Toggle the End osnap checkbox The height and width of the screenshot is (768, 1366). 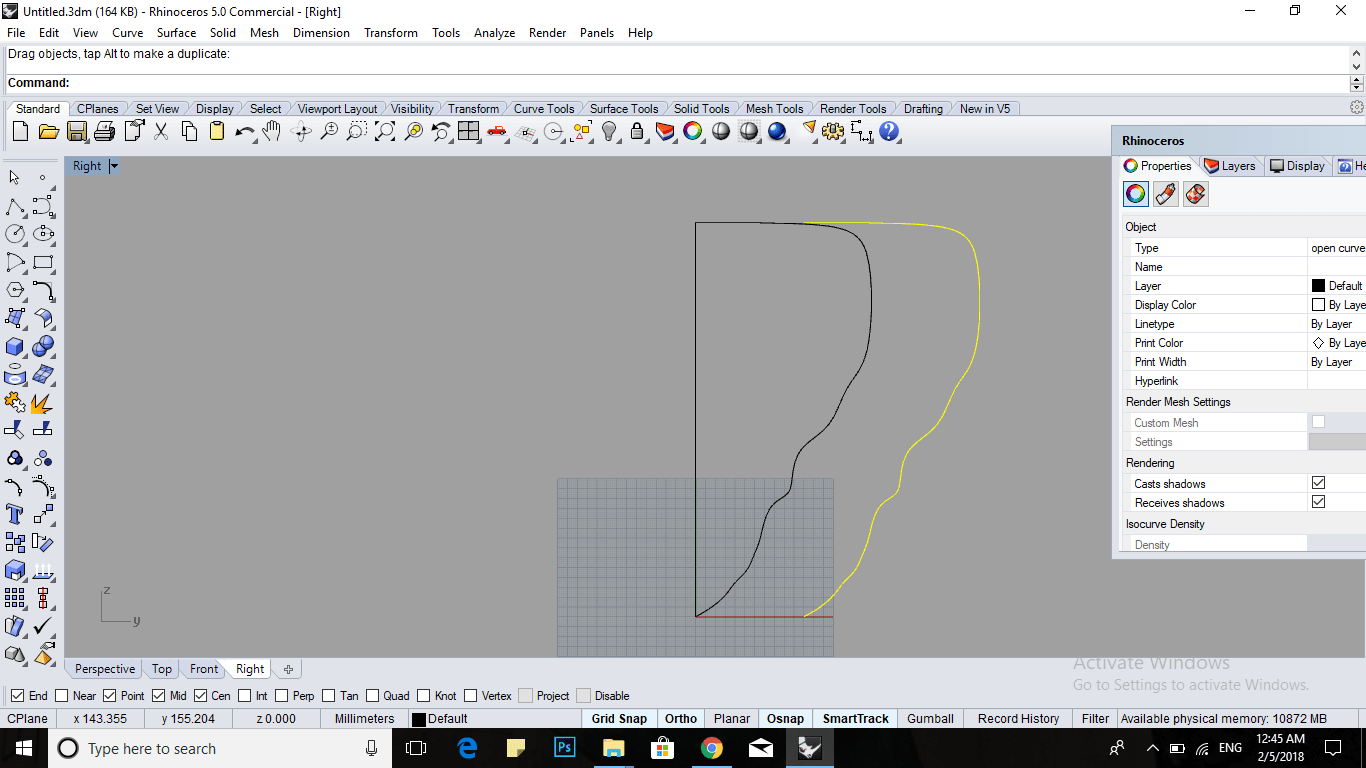tap(18, 696)
